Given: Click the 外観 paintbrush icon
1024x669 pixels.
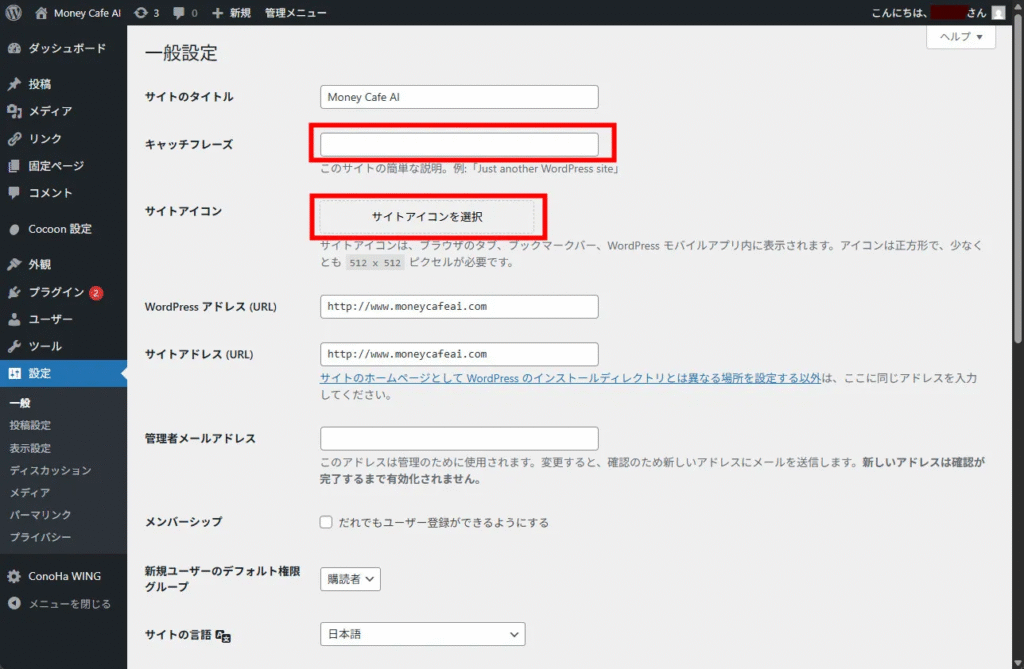Looking at the screenshot, I should tap(14, 264).
